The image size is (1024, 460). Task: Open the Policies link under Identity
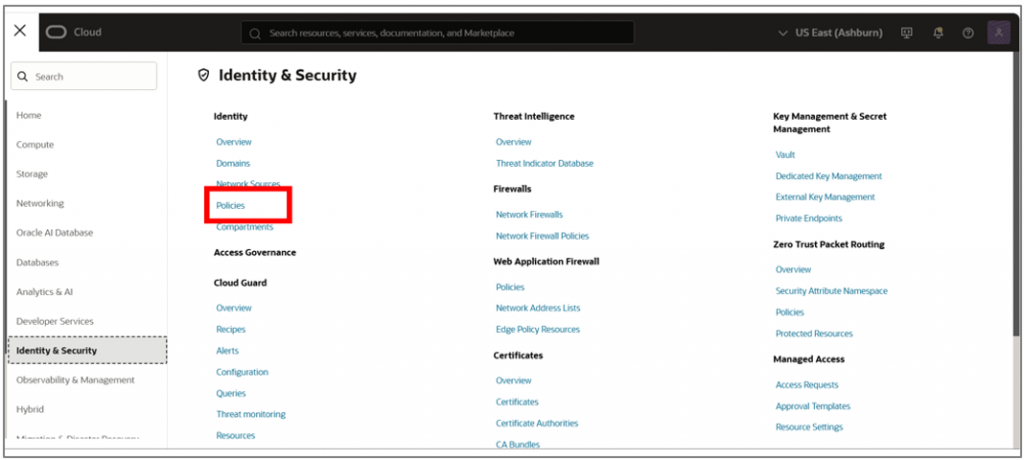(x=231, y=206)
